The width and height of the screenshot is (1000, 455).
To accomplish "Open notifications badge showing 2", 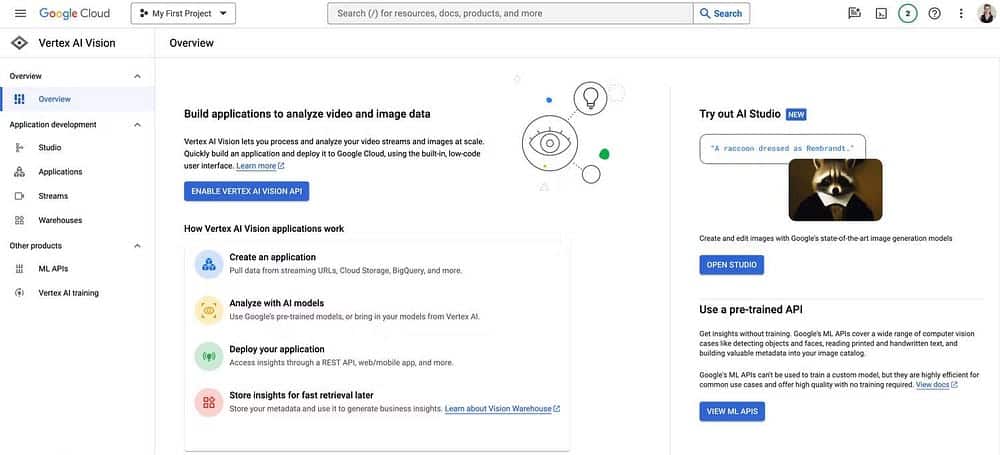I will pyautogui.click(x=908, y=13).
